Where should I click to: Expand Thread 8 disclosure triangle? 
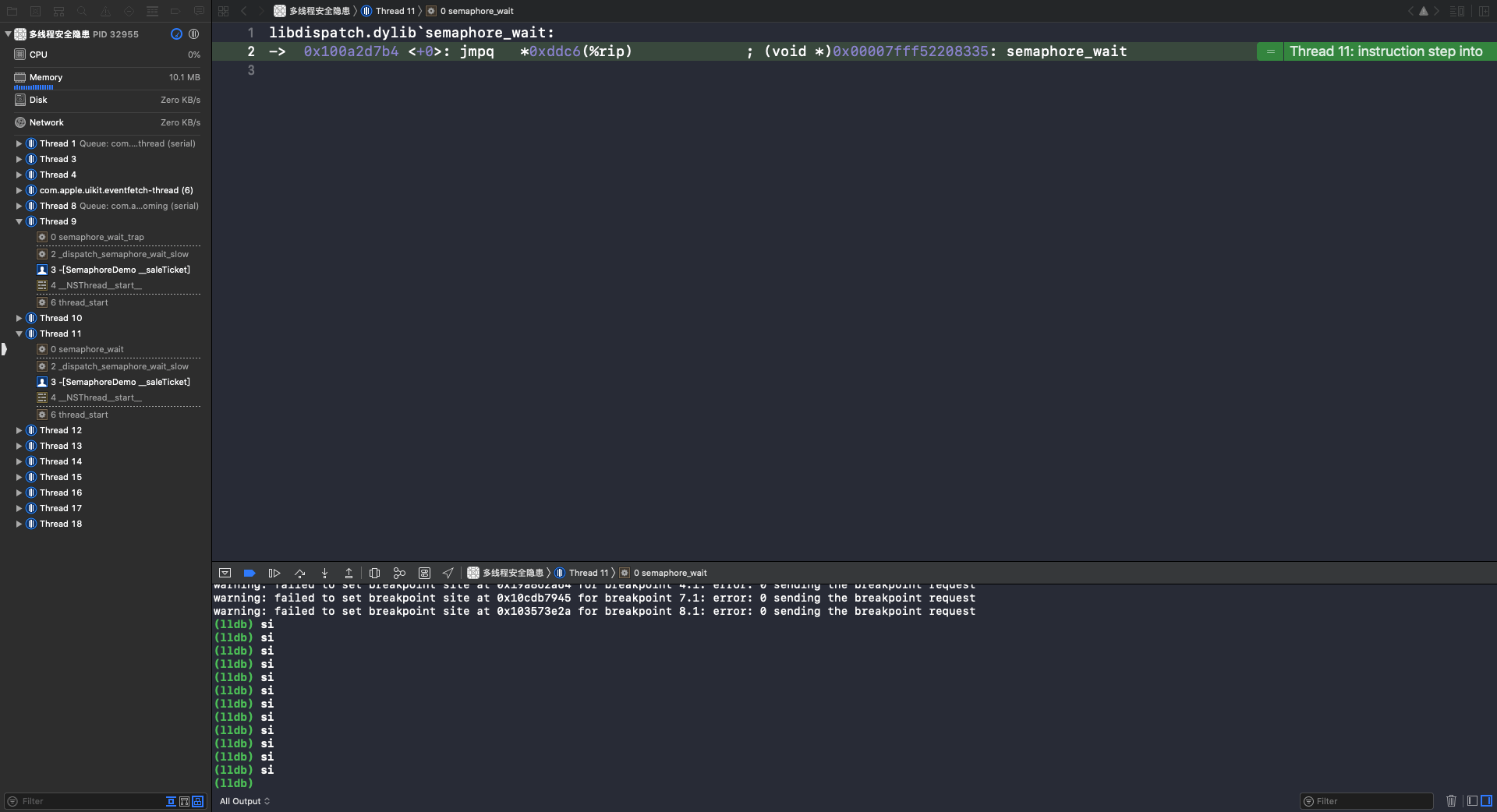[19, 206]
